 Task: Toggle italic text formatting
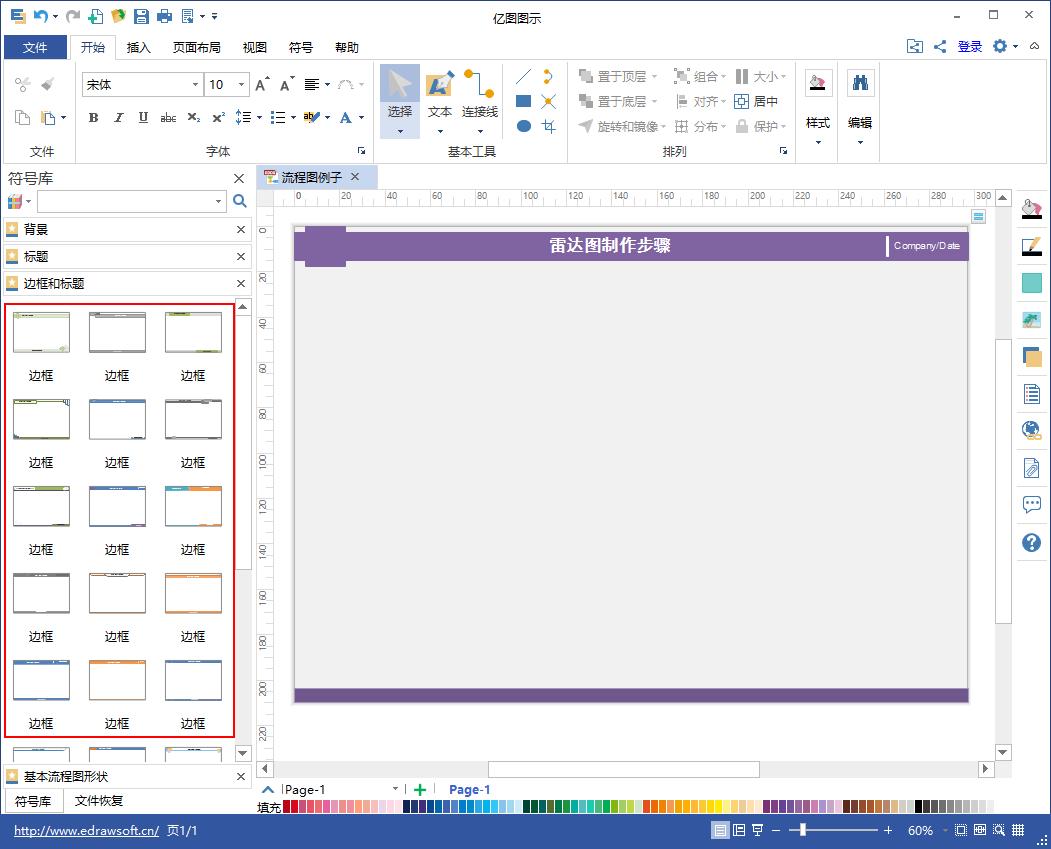118,118
